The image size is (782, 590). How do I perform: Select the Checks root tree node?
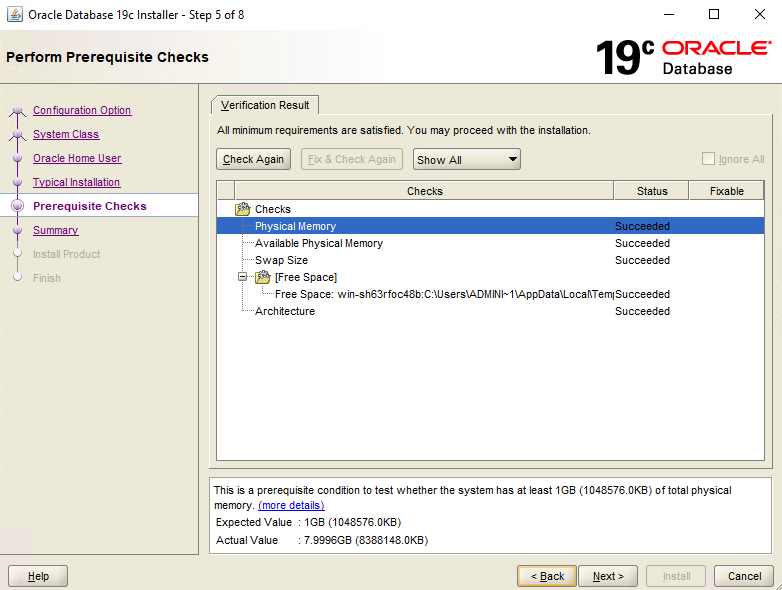[273, 209]
